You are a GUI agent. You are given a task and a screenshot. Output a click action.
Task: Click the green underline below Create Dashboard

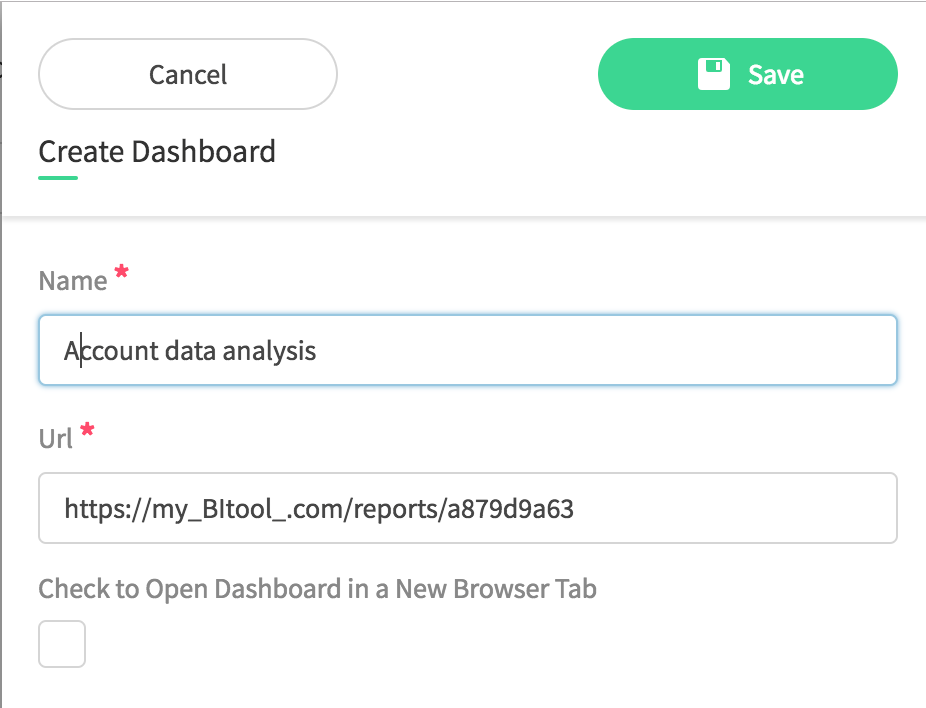58,177
